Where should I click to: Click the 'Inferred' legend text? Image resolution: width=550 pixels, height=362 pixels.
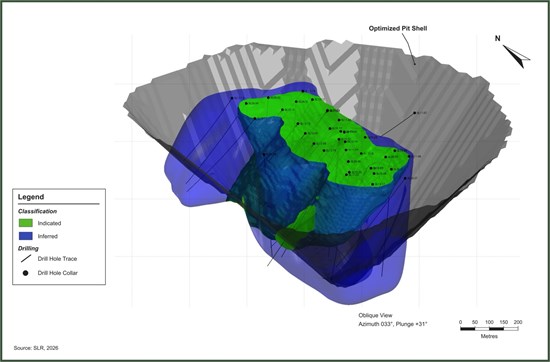pyautogui.click(x=48, y=236)
